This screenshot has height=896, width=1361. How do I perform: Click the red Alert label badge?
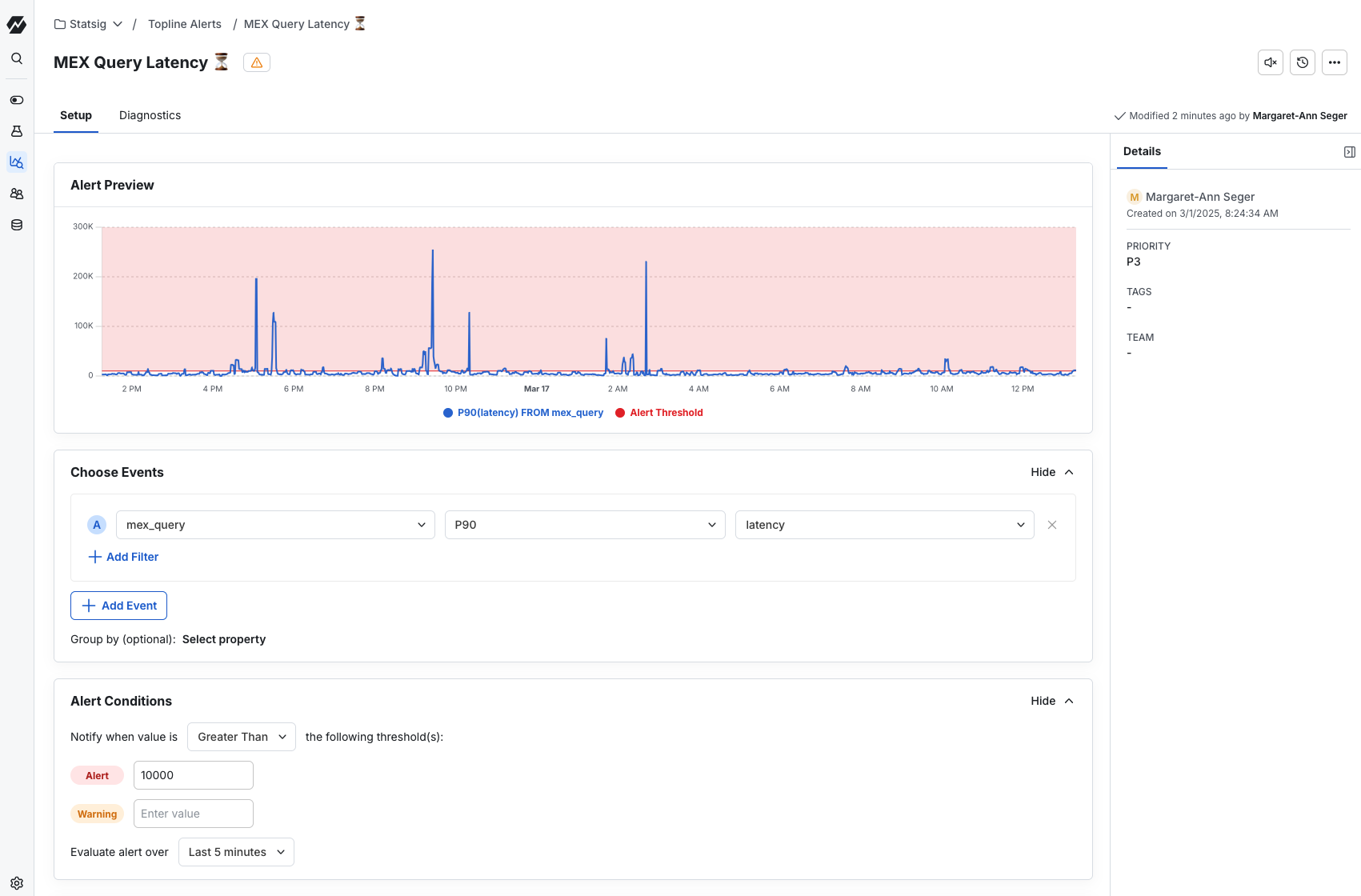coord(98,775)
